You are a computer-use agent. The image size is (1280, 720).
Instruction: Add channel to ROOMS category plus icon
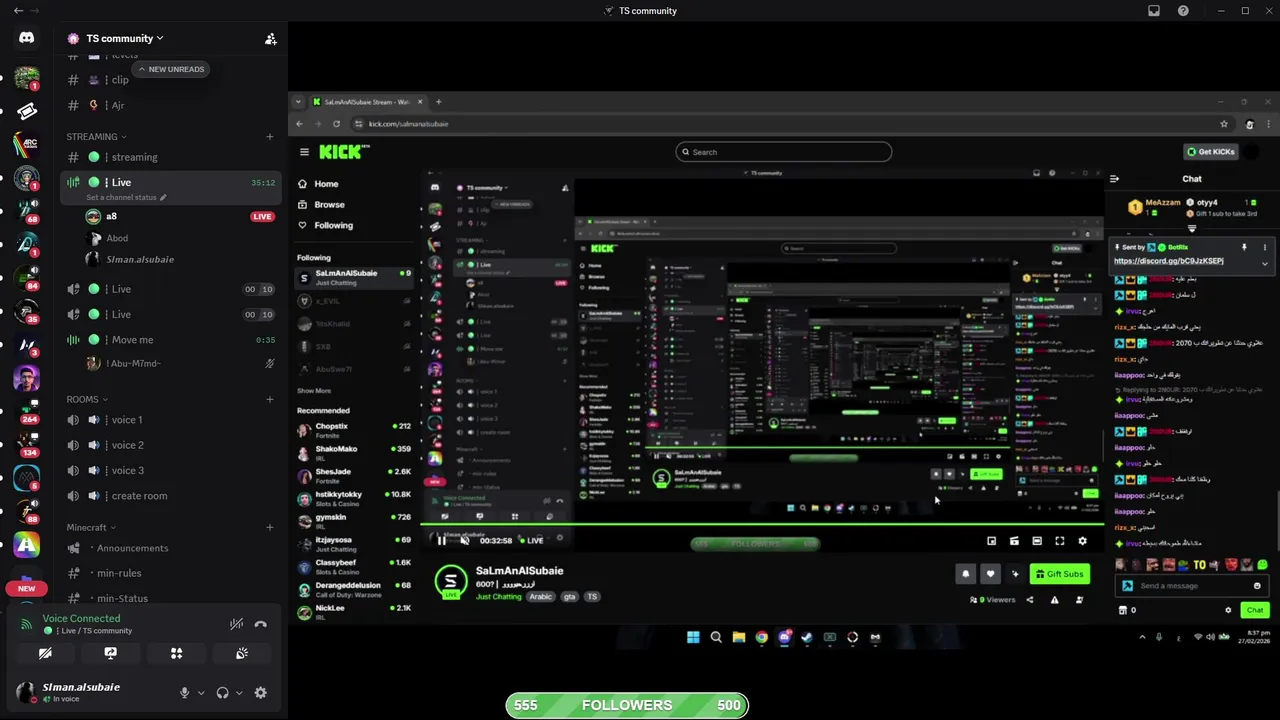pyautogui.click(x=270, y=400)
